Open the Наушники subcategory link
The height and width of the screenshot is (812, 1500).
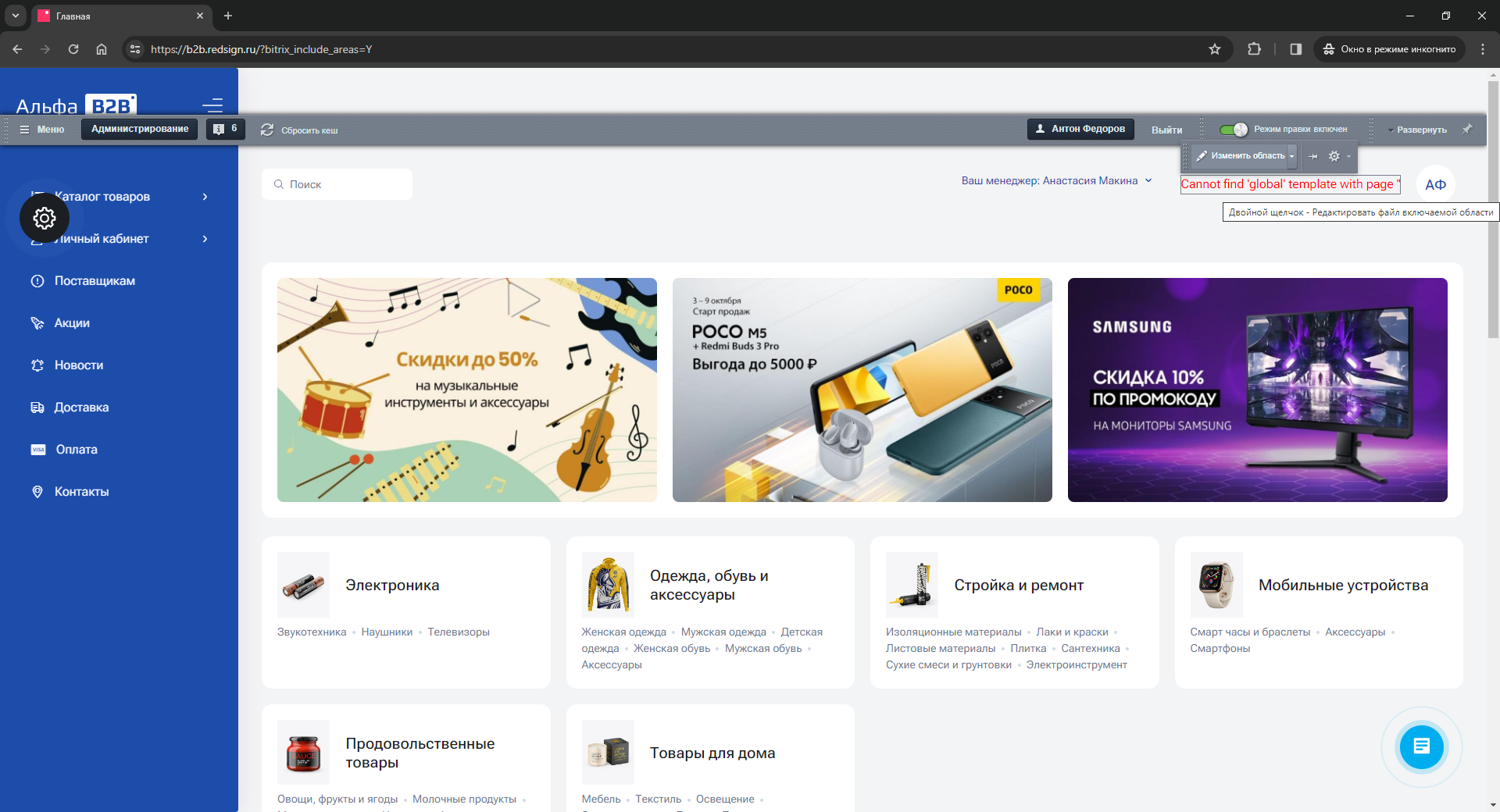point(387,632)
